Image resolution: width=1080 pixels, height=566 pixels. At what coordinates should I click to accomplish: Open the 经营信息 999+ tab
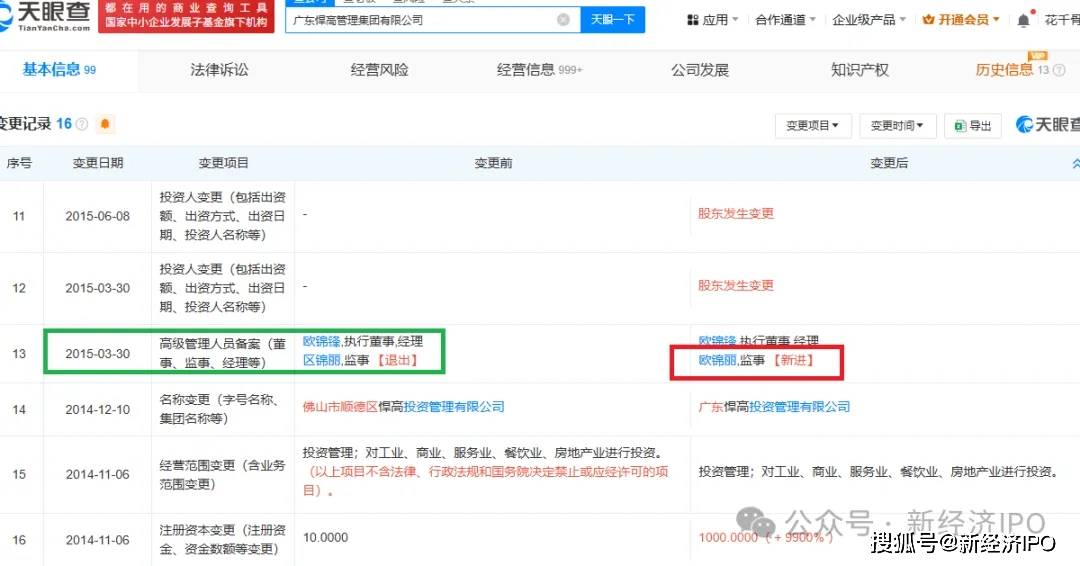point(539,70)
